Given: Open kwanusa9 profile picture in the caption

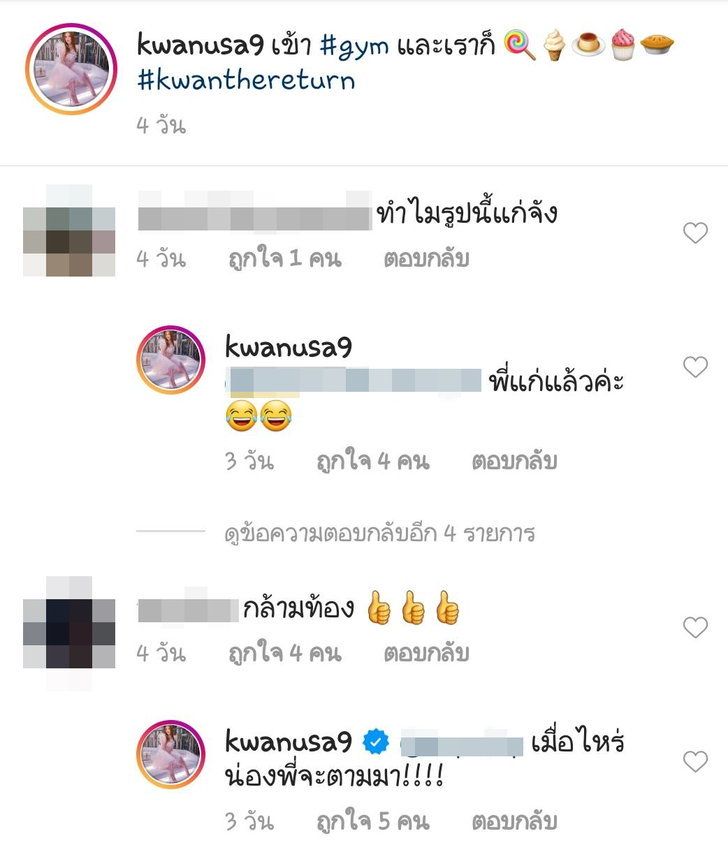Looking at the screenshot, I should pyautogui.click(x=71, y=69).
